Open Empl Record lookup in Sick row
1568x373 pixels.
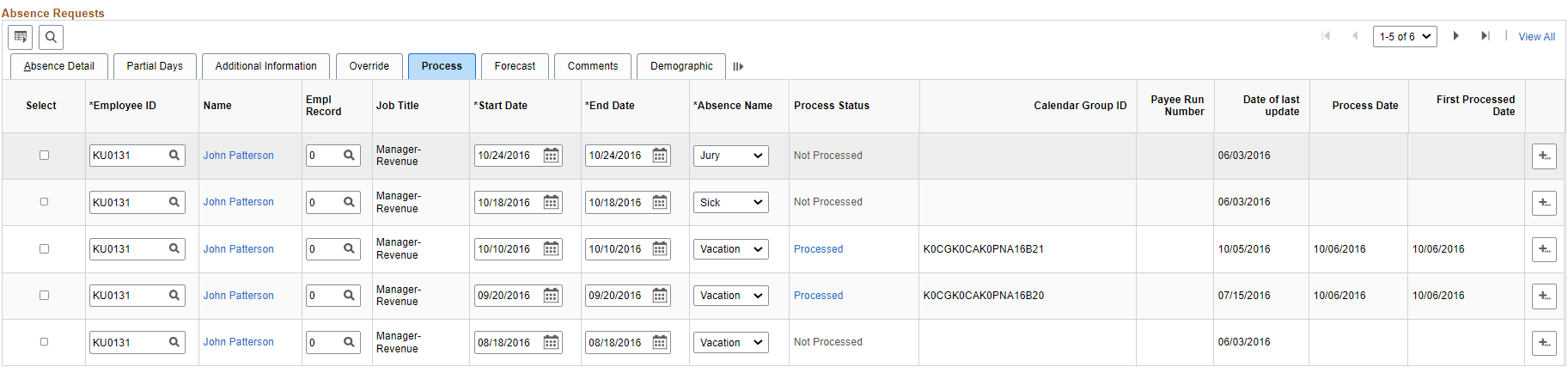pyautogui.click(x=350, y=202)
